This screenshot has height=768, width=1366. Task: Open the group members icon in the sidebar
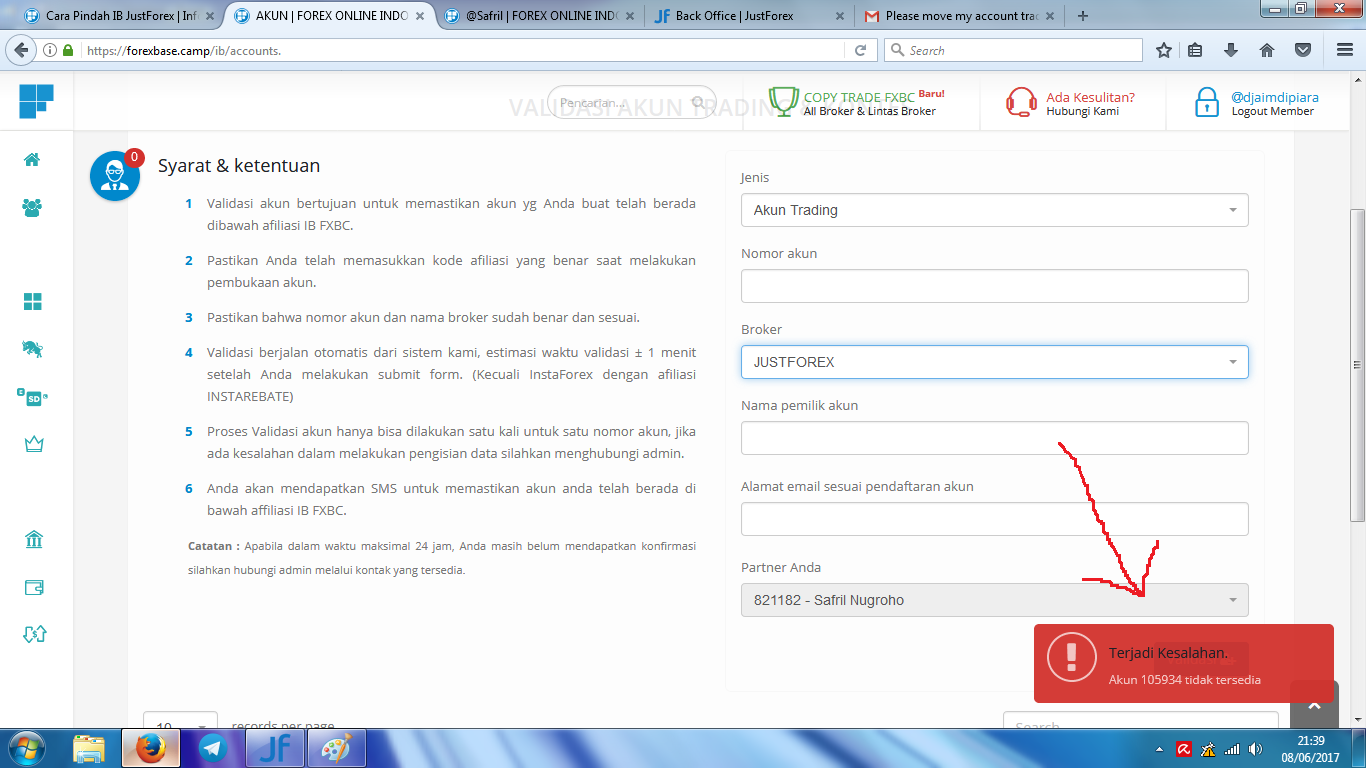click(x=32, y=207)
